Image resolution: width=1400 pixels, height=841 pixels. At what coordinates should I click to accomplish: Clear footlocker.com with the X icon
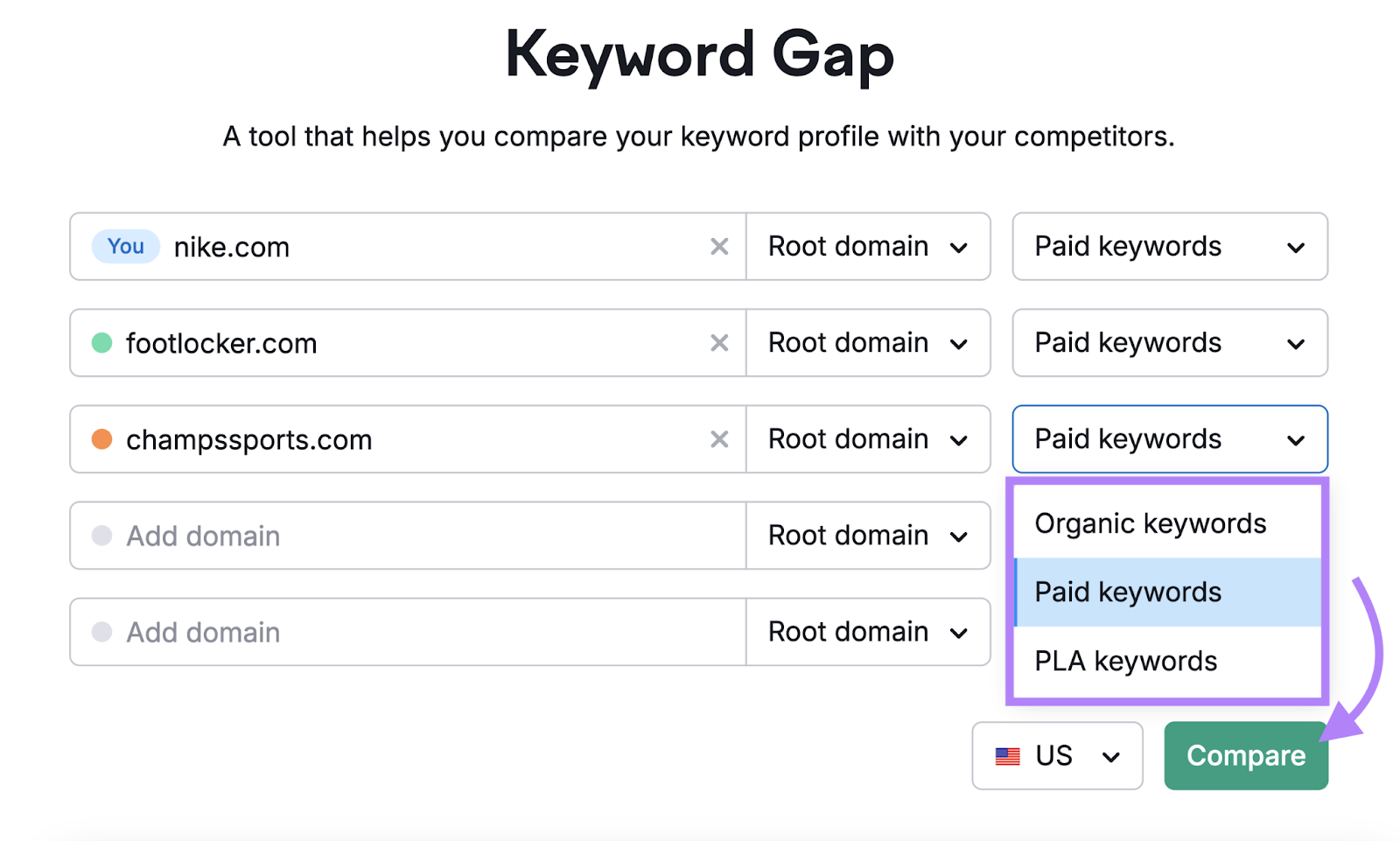(719, 342)
